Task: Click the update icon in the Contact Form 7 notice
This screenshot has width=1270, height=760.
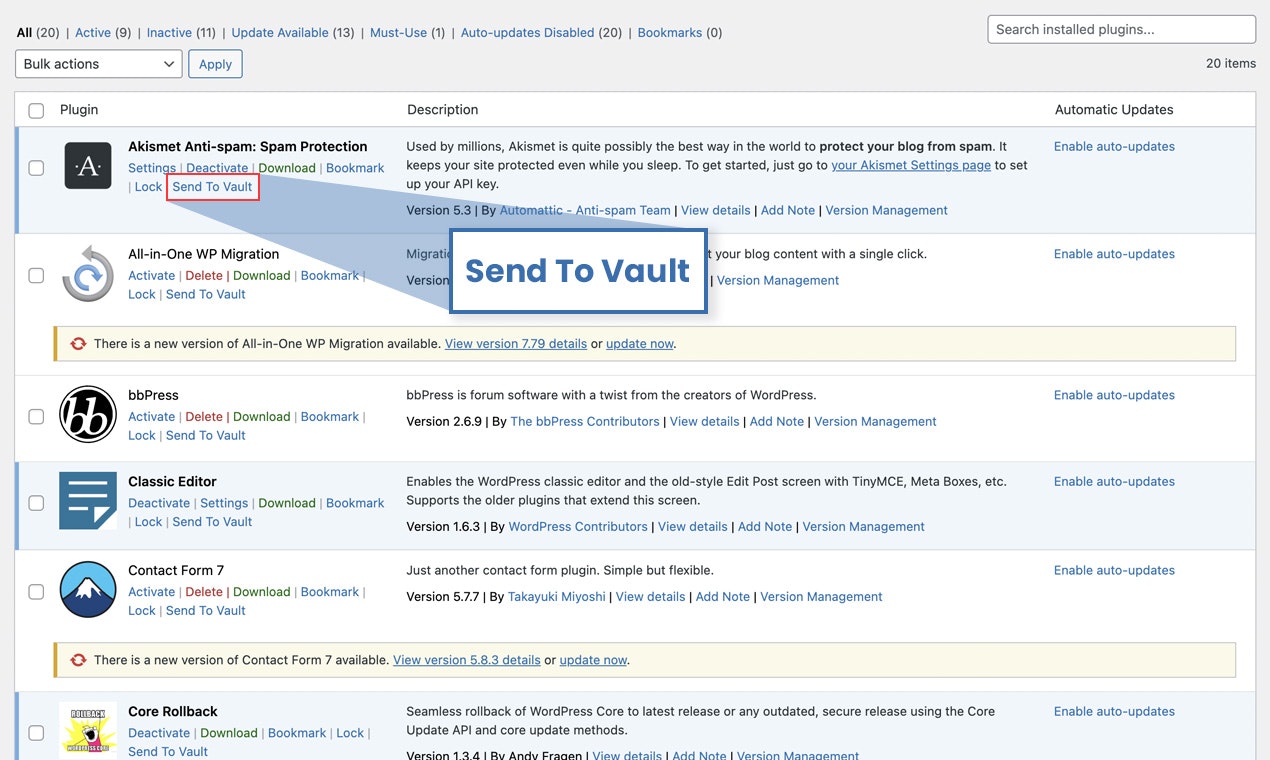Action: coord(78,660)
